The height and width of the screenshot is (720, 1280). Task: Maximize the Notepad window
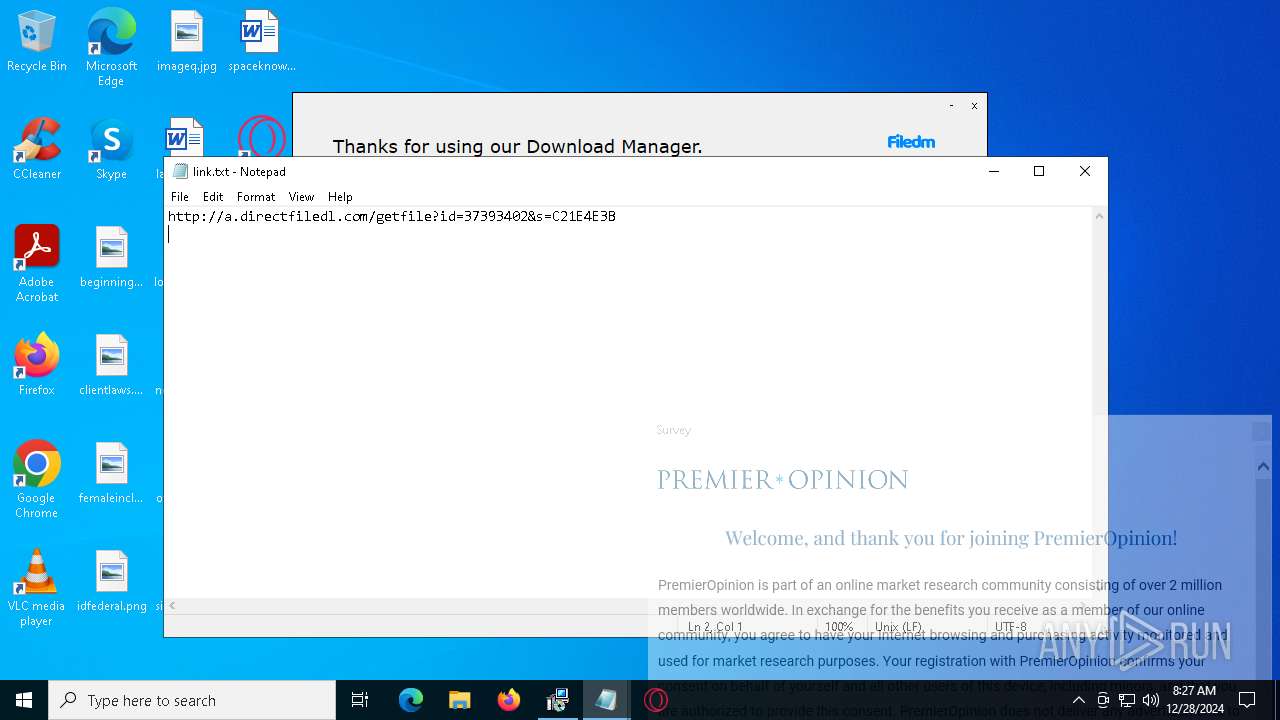pos(1039,171)
